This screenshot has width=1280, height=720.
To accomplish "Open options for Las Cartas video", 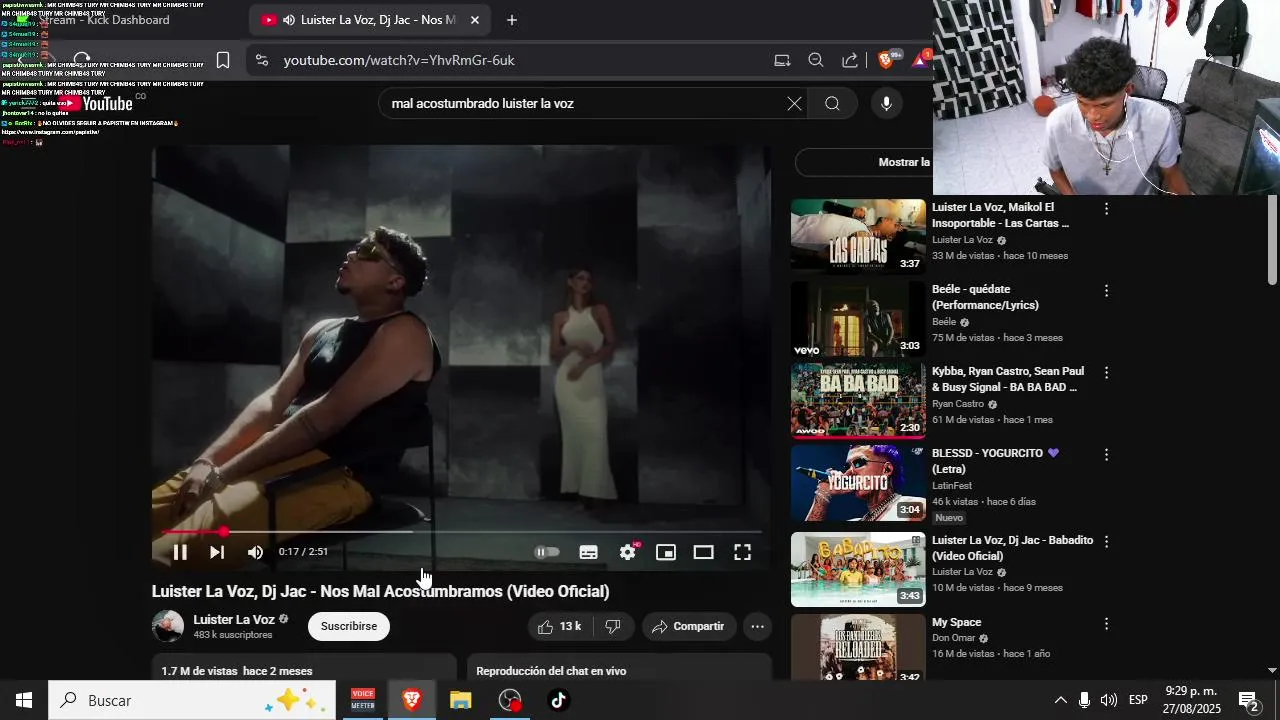I will click(1106, 209).
